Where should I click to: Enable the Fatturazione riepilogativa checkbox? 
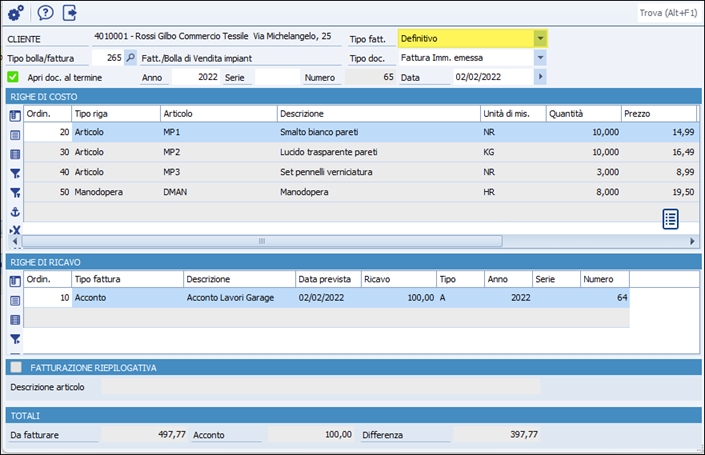[x=15, y=367]
